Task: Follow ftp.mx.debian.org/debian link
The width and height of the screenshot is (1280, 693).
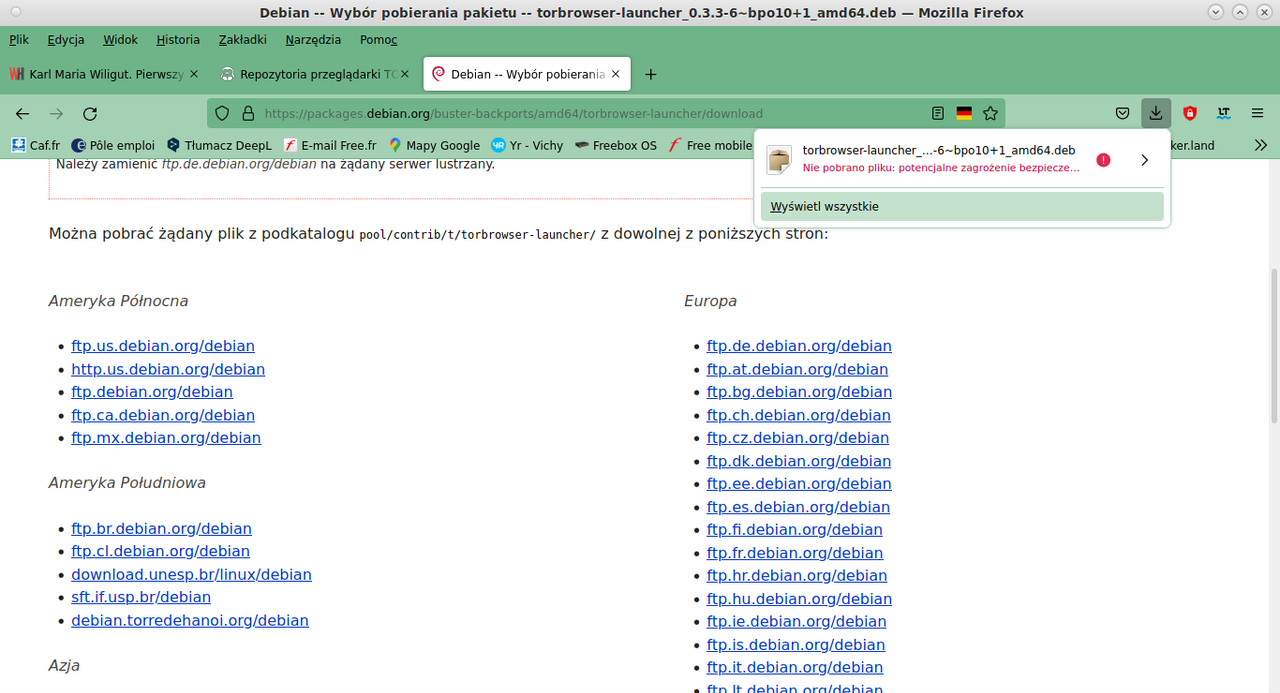Action: (x=166, y=438)
